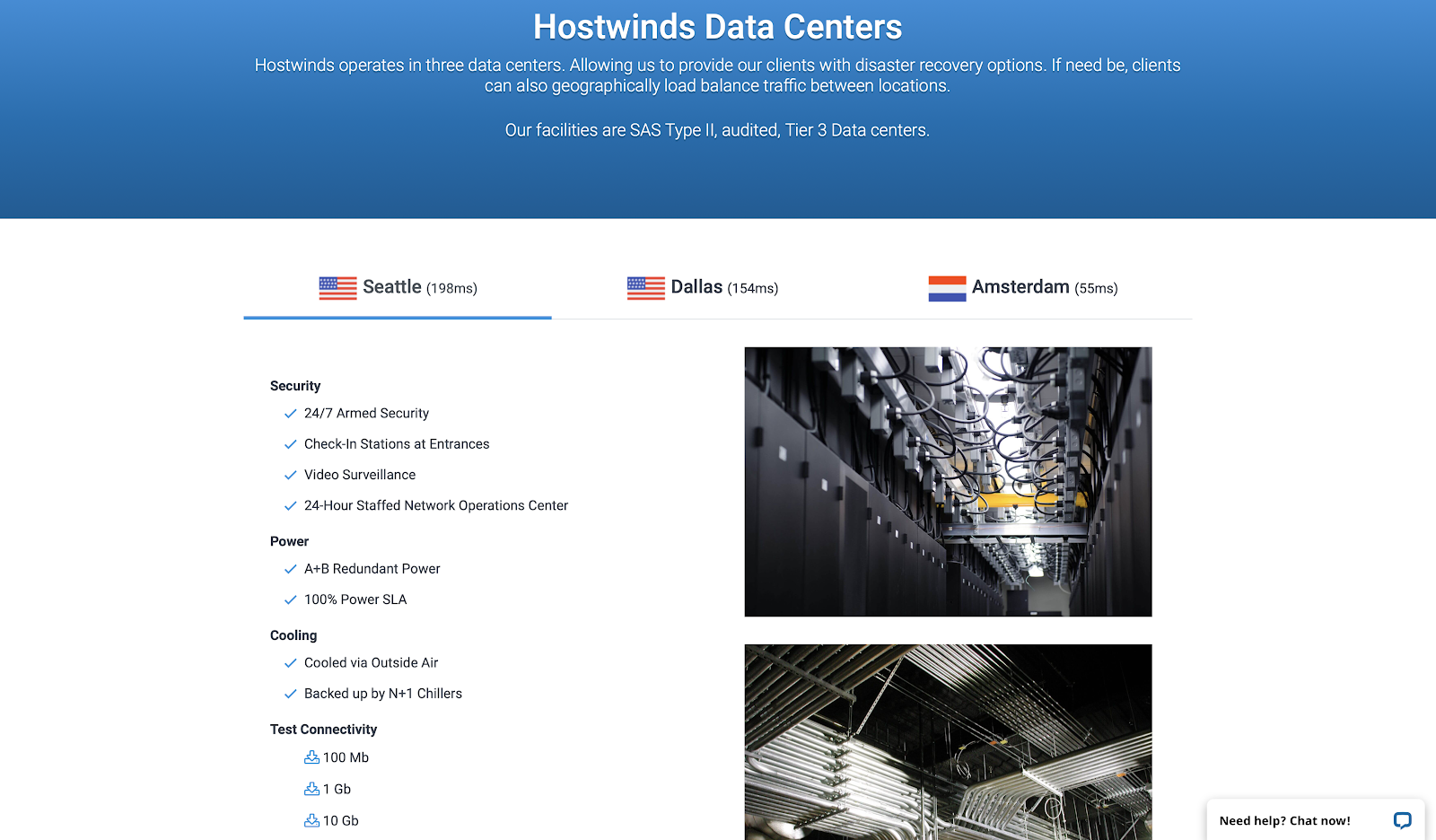The image size is (1436, 840).
Task: Open the 'Need help? Chat now!' widget
Action: tap(1316, 820)
